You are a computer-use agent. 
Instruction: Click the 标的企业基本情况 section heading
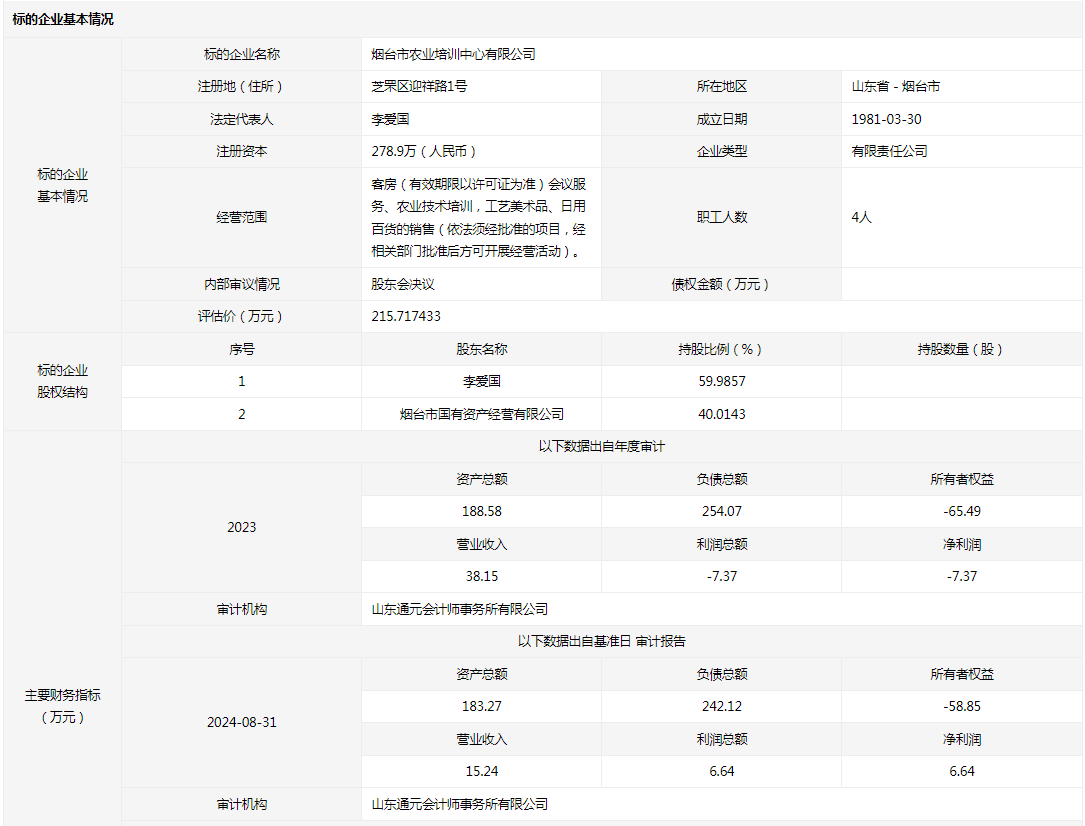pyautogui.click(x=63, y=19)
